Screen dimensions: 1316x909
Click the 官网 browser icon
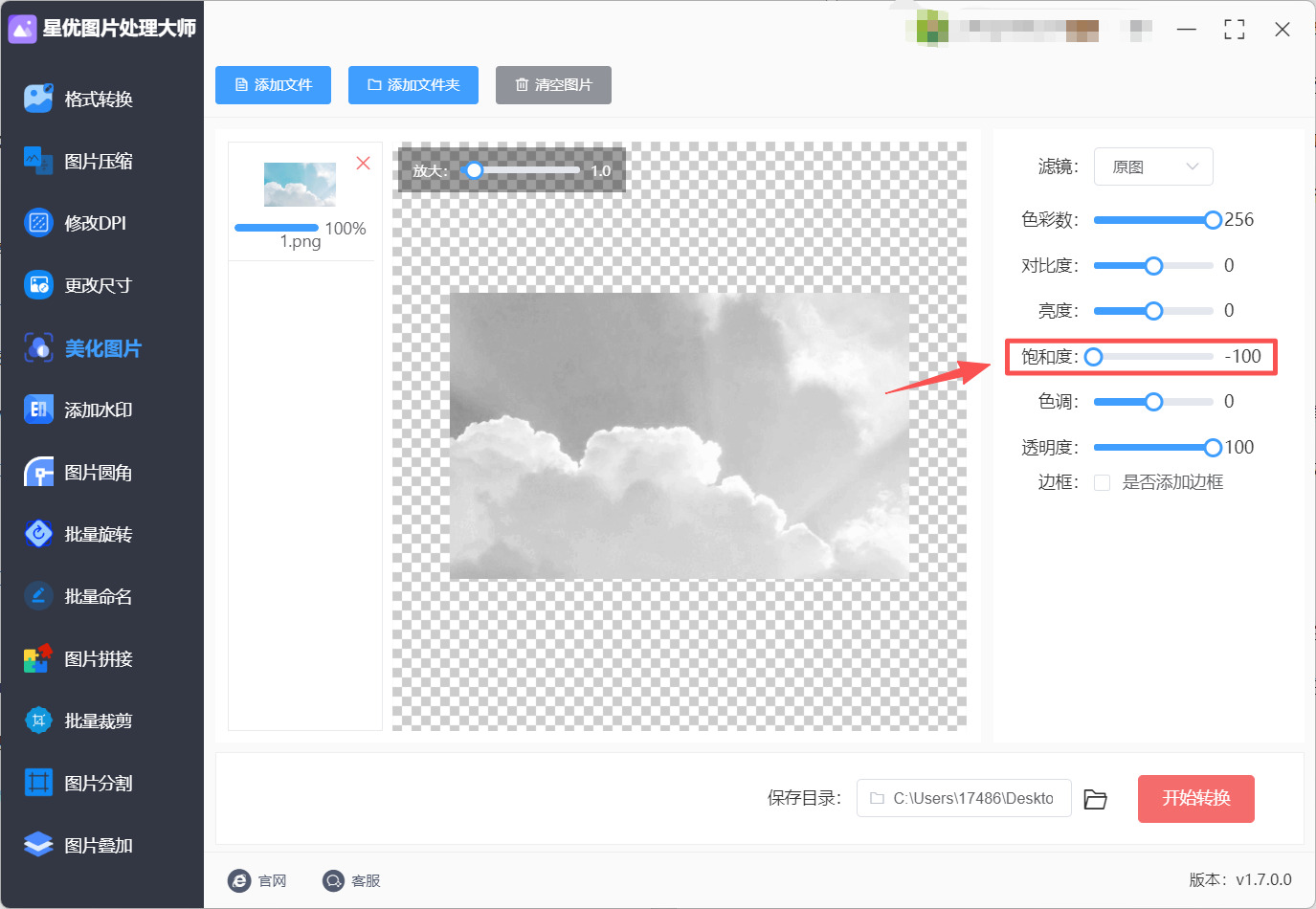click(239, 880)
